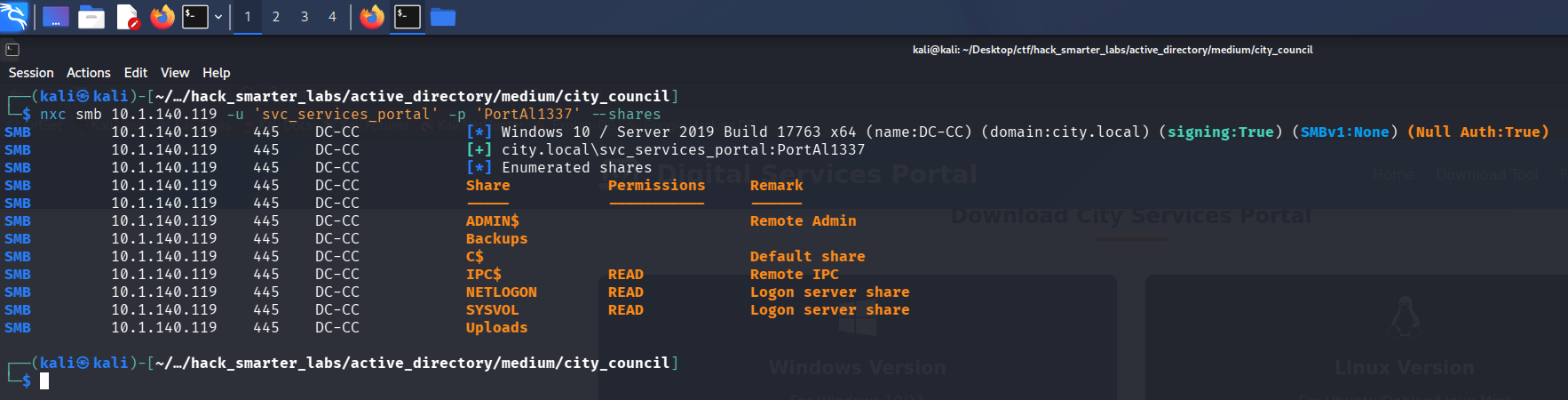The height and width of the screenshot is (400, 1568).
Task: Click the 'Uploads' share name
Action: (496, 327)
